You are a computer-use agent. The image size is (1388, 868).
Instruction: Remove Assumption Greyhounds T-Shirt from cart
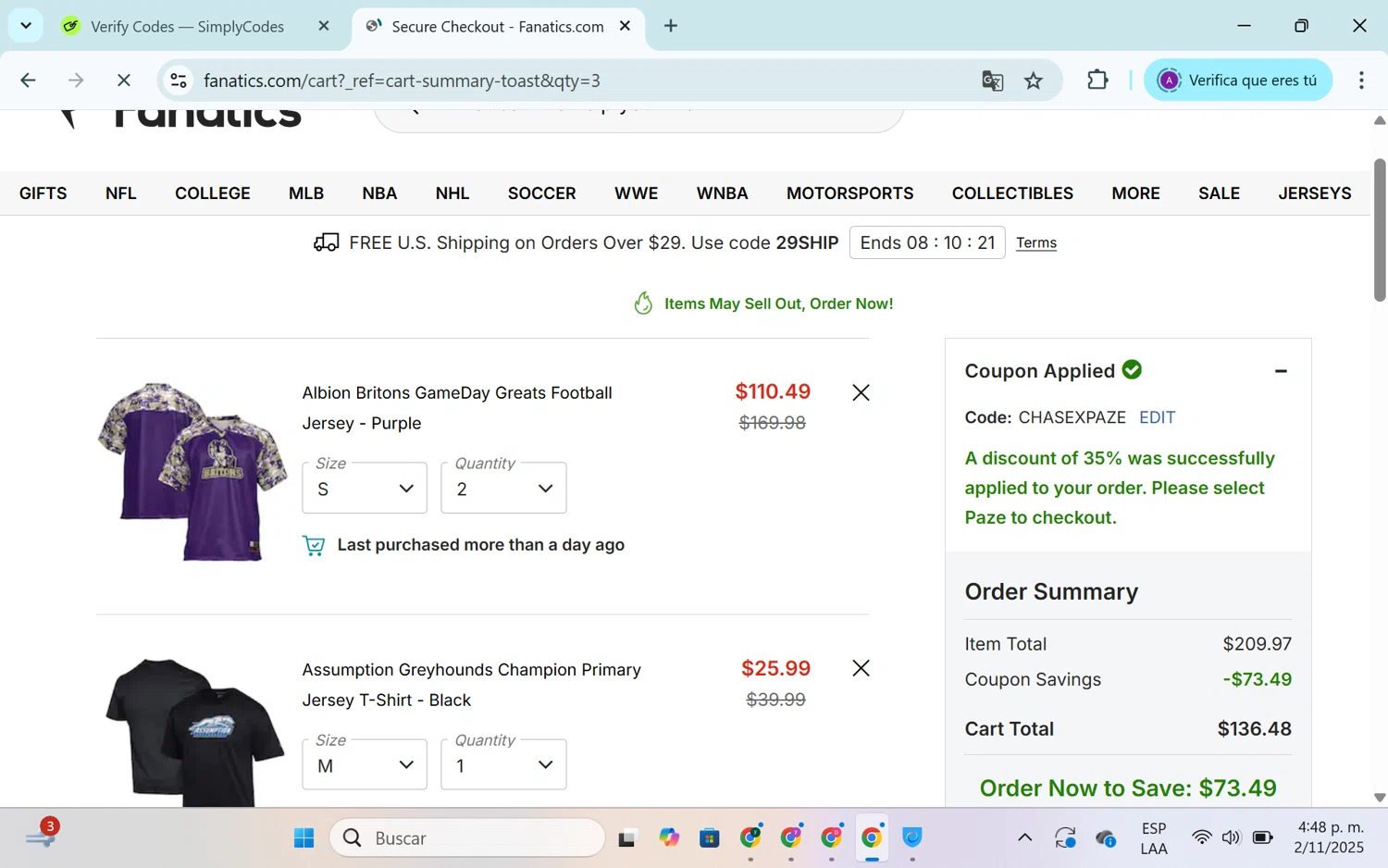pos(861,668)
